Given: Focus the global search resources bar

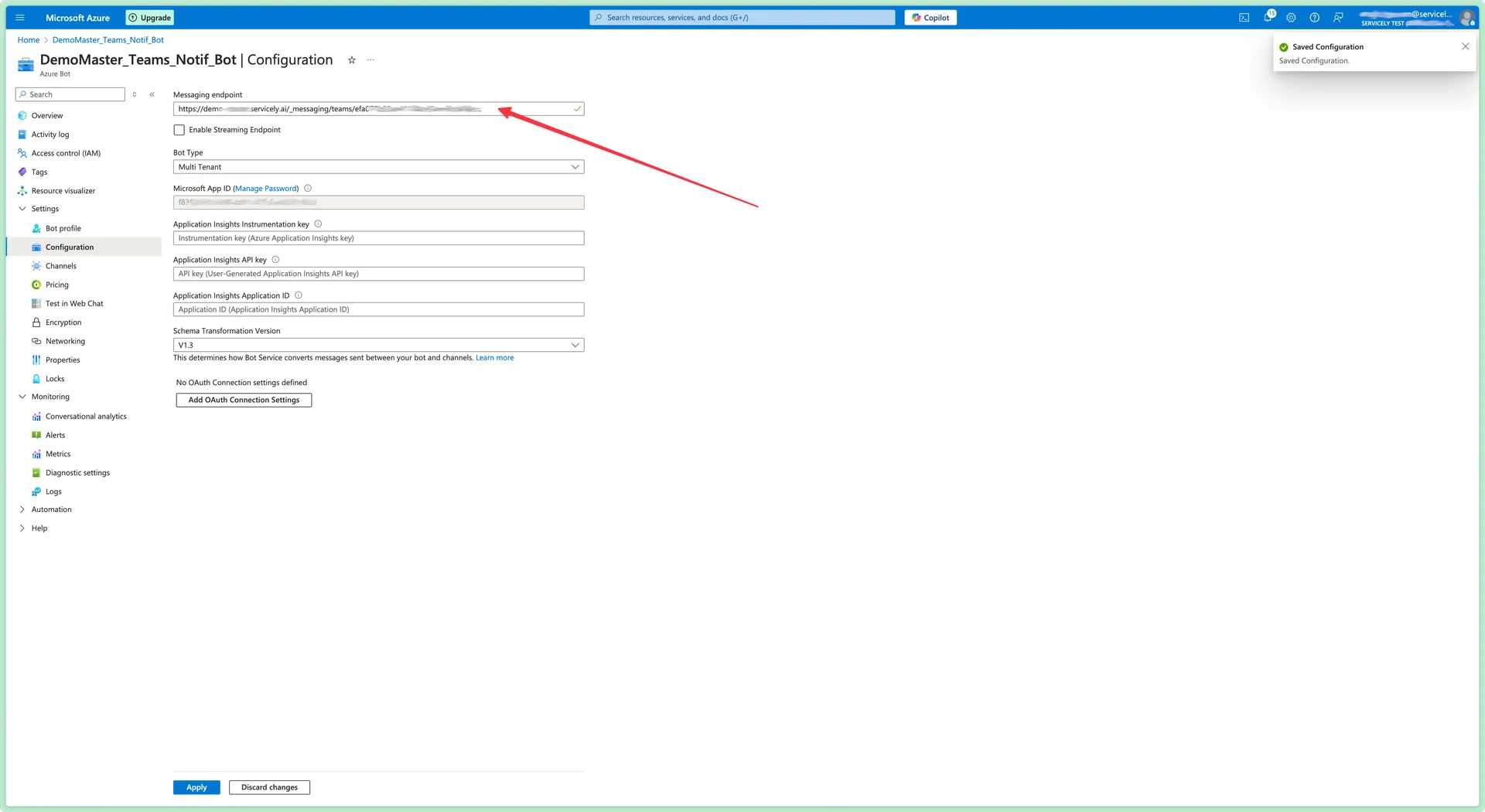Looking at the screenshot, I should tap(742, 17).
